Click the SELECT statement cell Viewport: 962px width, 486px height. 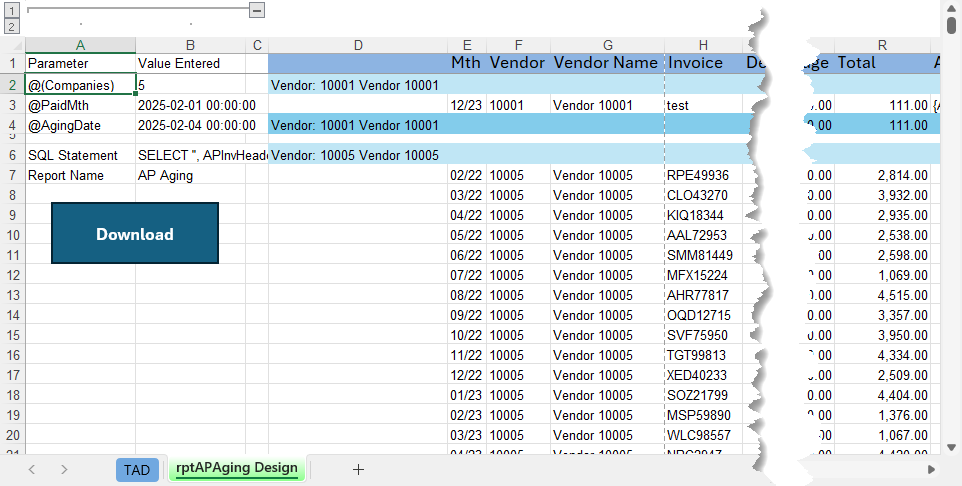[202, 155]
